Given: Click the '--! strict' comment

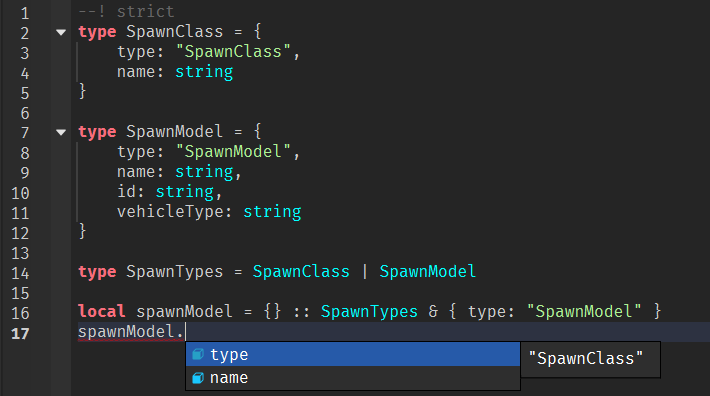Looking at the screenshot, I should tap(126, 11).
